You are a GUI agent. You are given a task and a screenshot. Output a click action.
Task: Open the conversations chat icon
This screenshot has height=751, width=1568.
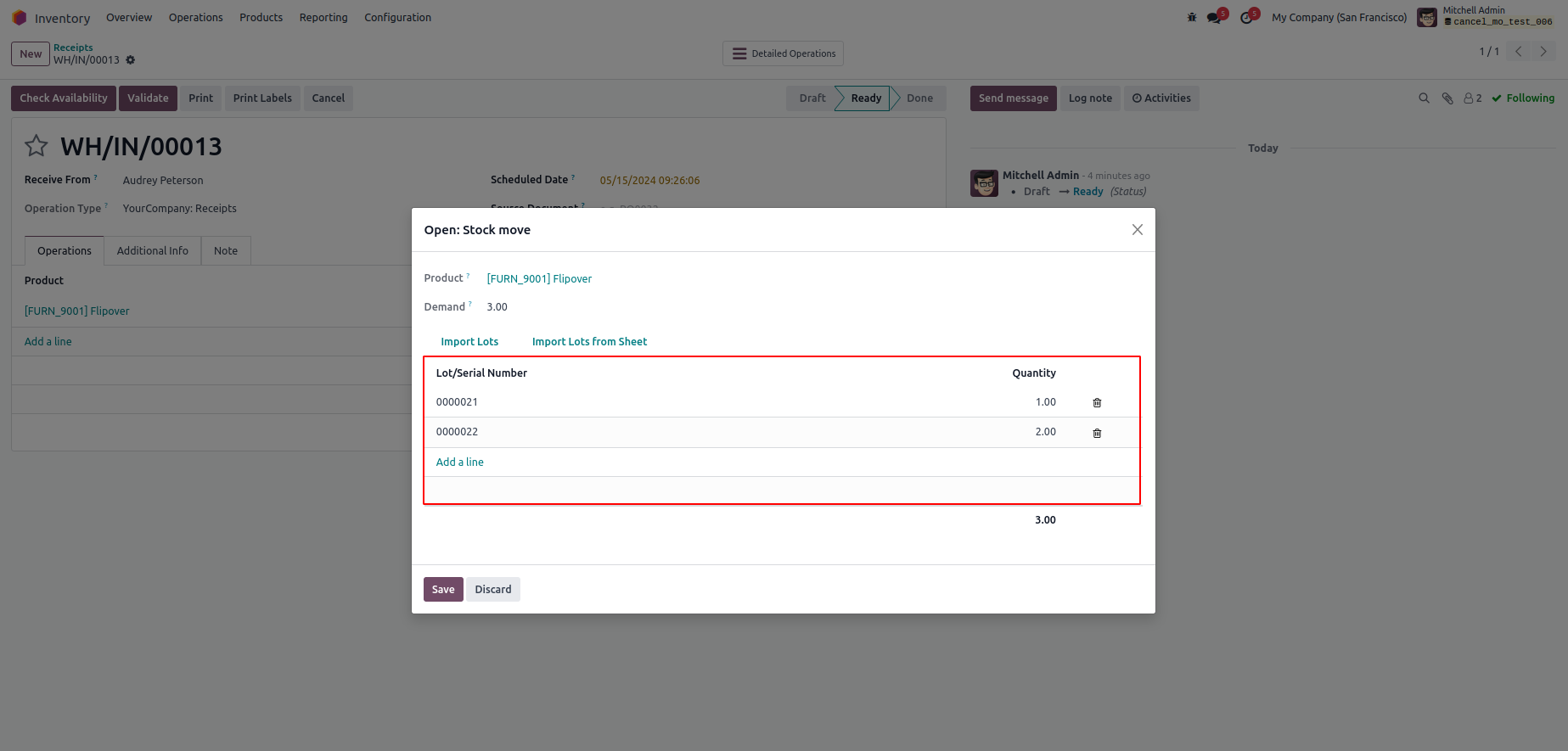click(x=1215, y=18)
